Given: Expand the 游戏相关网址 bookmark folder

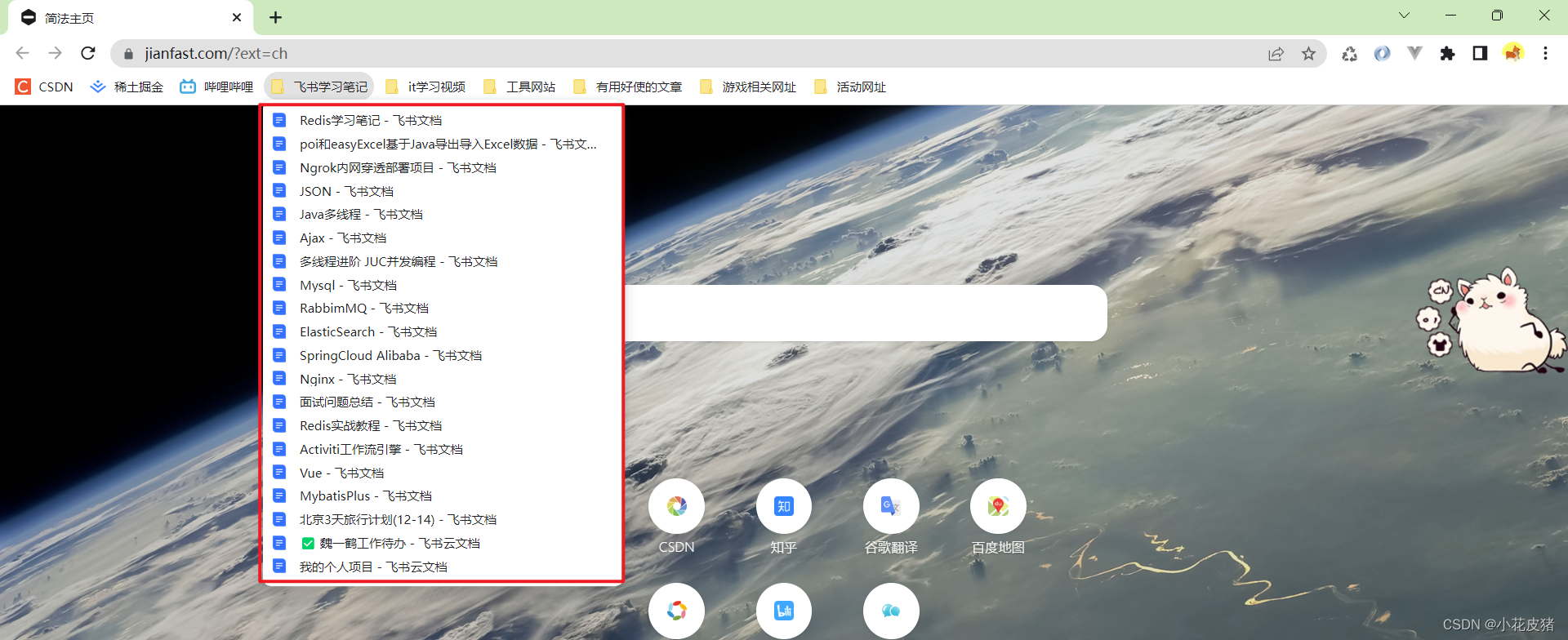Looking at the screenshot, I should click(x=748, y=87).
